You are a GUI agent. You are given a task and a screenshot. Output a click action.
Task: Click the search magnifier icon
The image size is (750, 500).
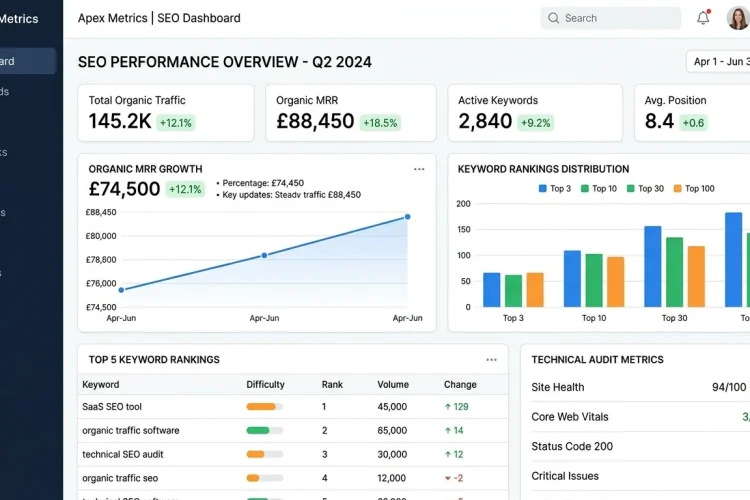[x=553, y=18]
